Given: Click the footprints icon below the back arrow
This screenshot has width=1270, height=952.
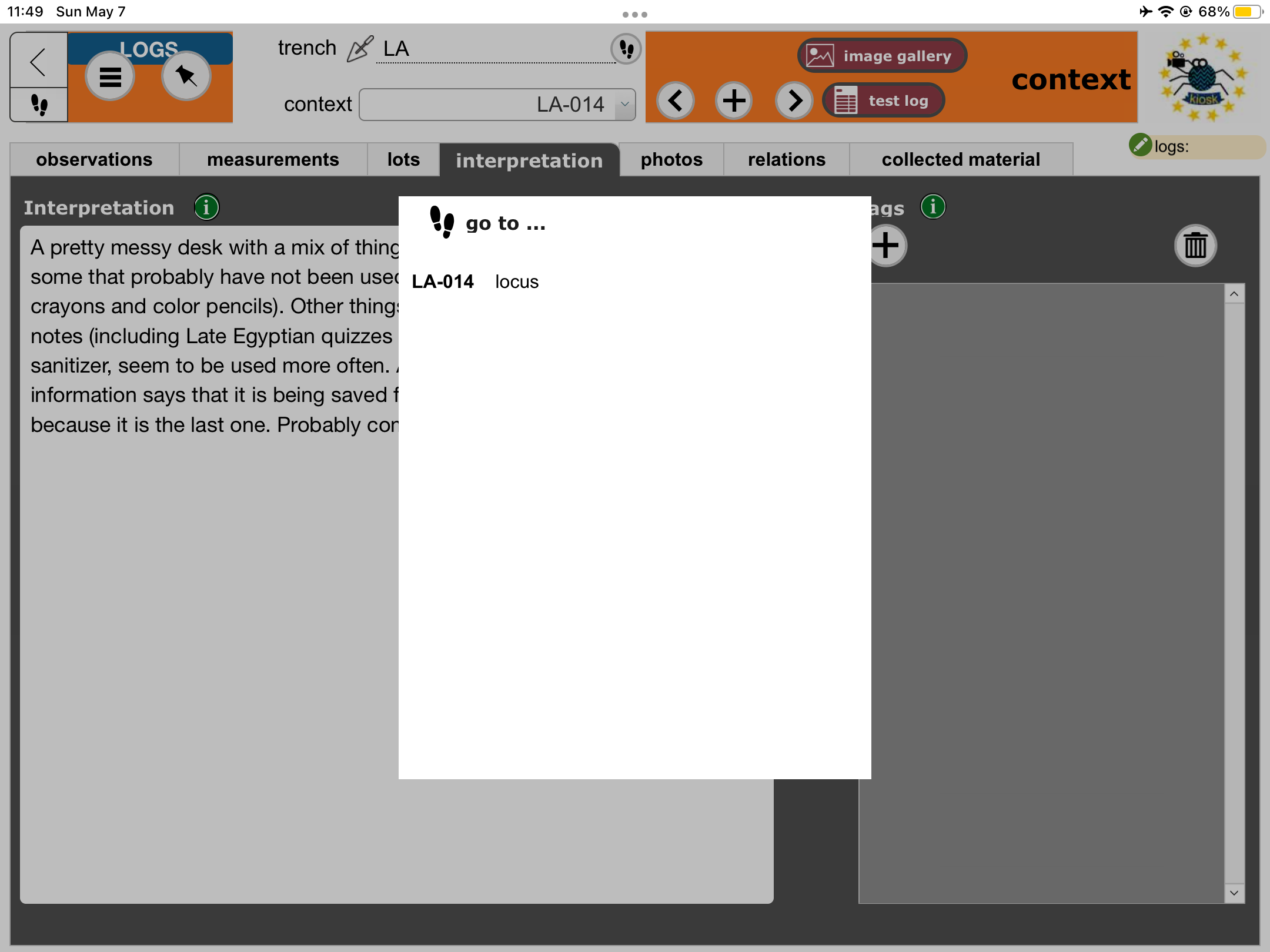Looking at the screenshot, I should point(38,105).
